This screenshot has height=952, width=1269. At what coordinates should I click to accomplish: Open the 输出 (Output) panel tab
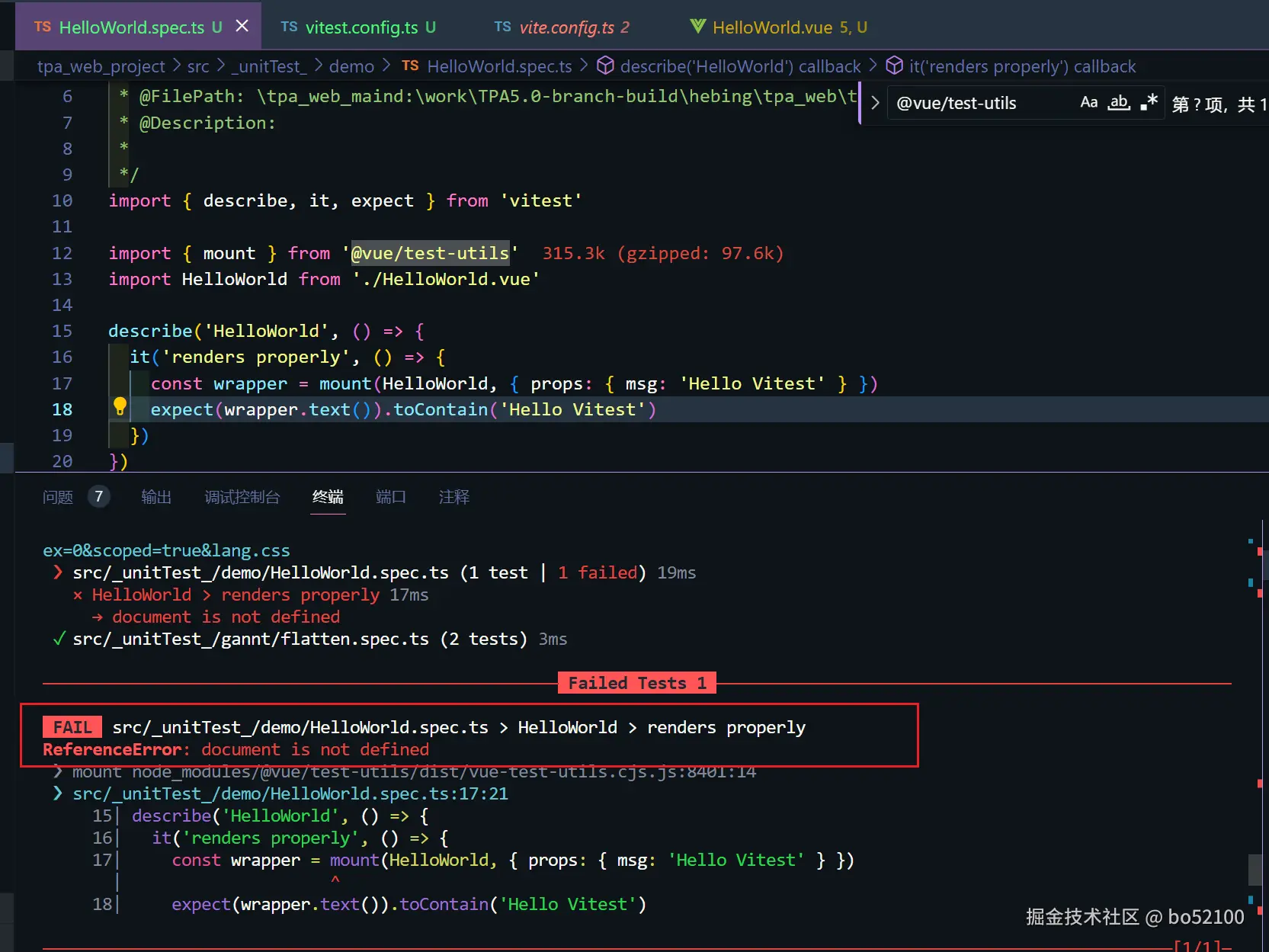click(156, 497)
